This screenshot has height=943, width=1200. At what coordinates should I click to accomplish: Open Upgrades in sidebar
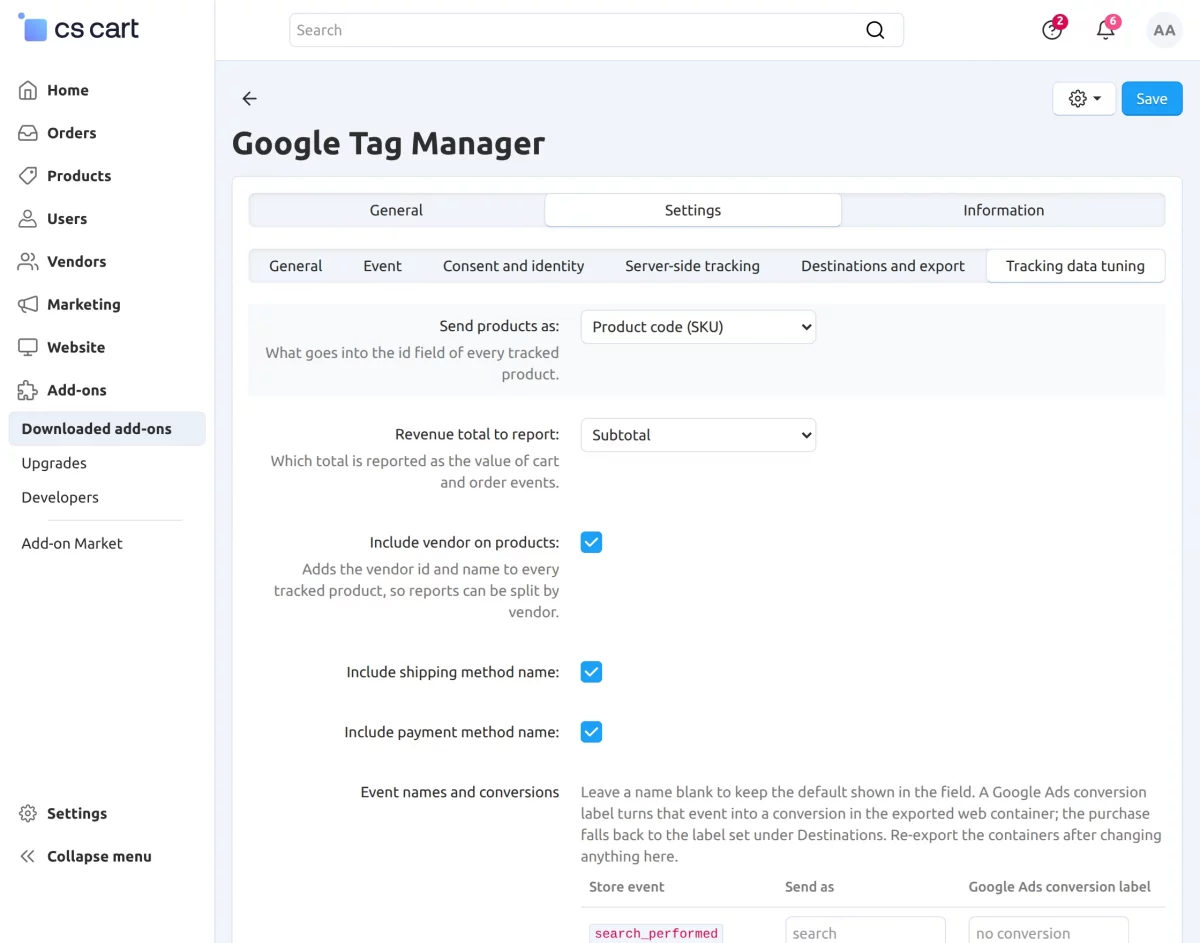(x=54, y=463)
